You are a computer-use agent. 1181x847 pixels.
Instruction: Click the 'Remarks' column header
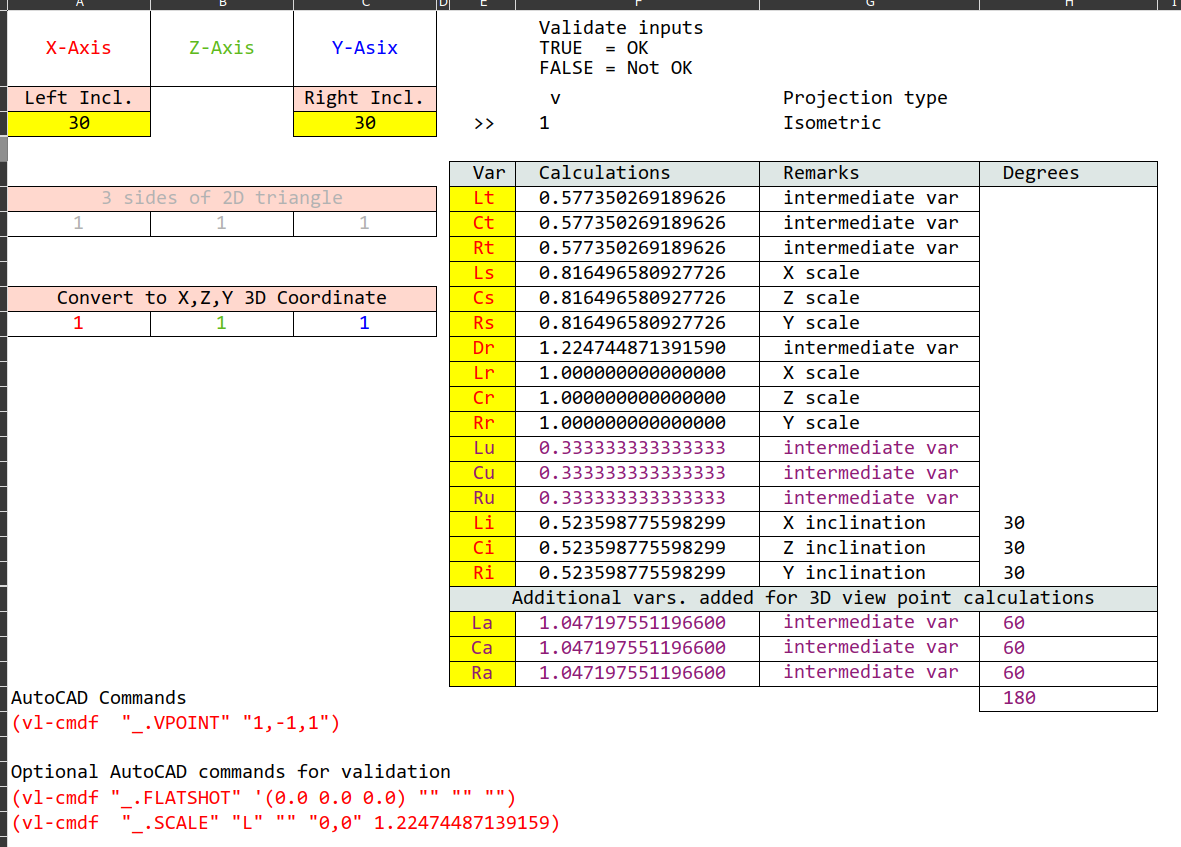(x=869, y=174)
